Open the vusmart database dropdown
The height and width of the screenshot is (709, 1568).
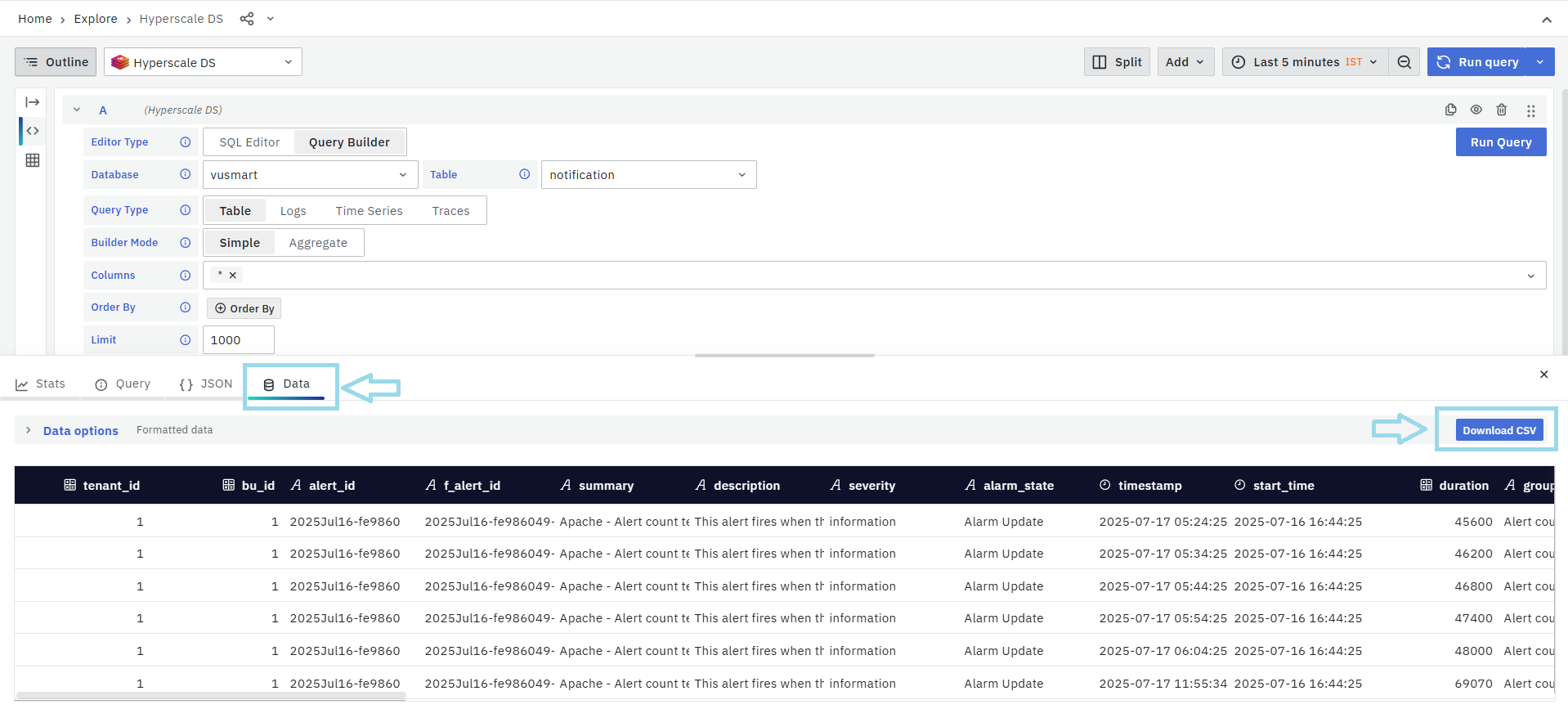[309, 175]
